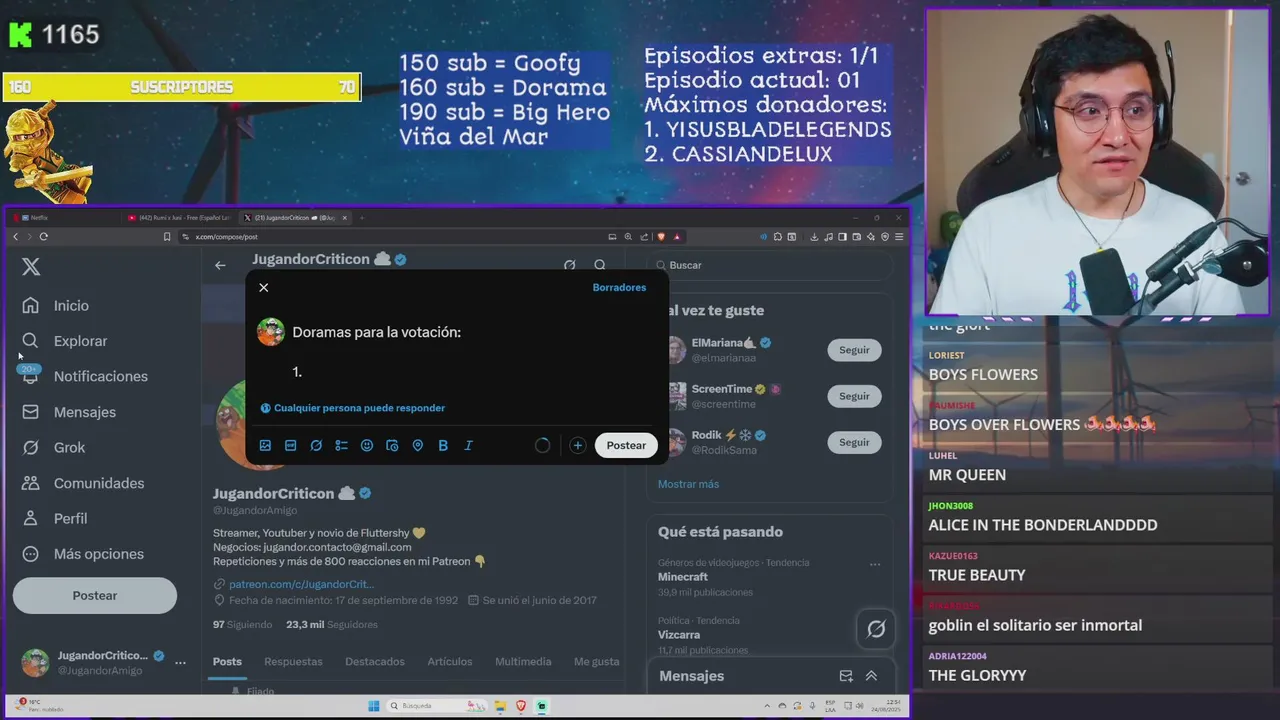
Task: Open browser downloads icon
Action: click(x=814, y=237)
